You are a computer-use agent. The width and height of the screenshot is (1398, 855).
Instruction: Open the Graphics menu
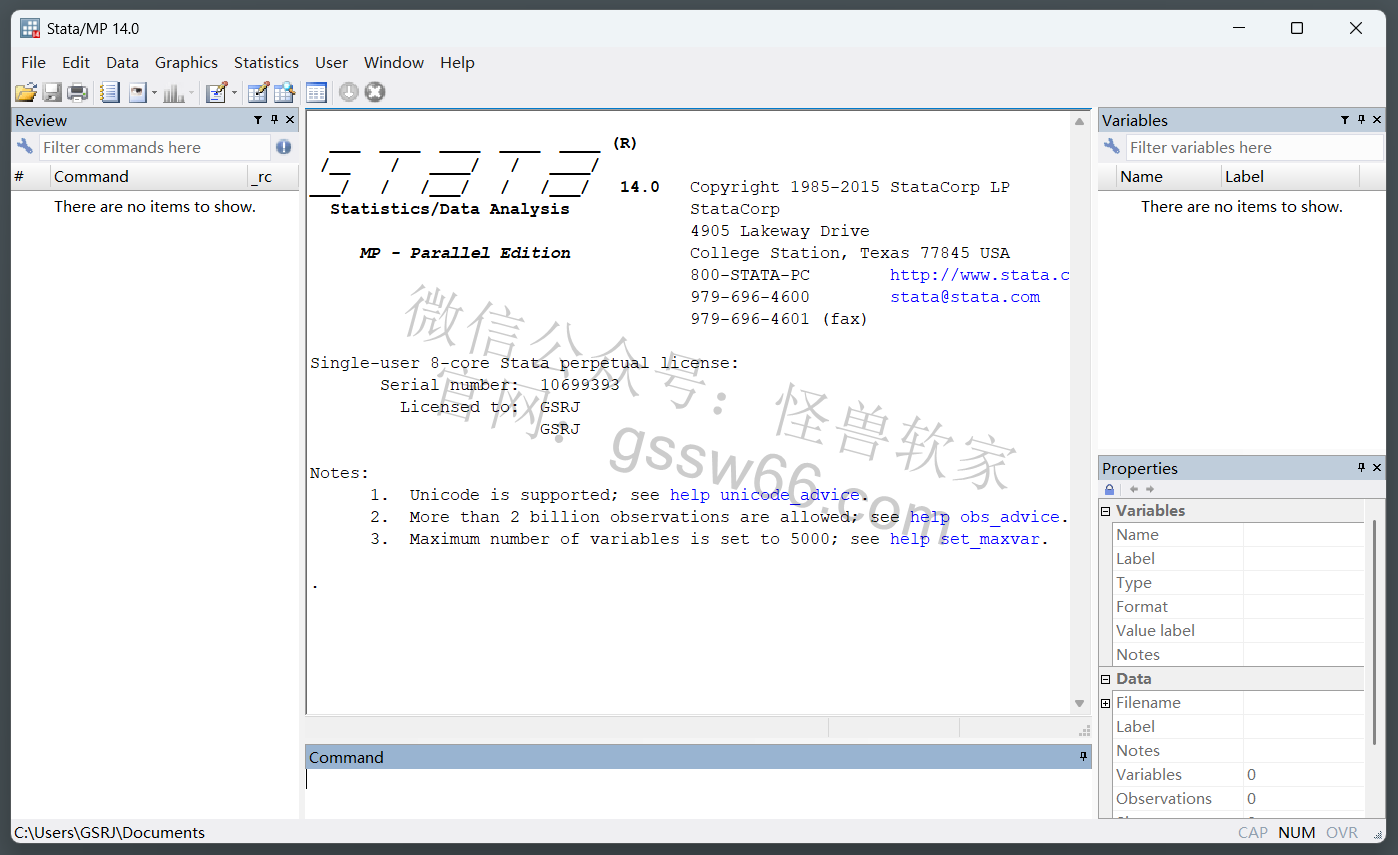point(186,62)
